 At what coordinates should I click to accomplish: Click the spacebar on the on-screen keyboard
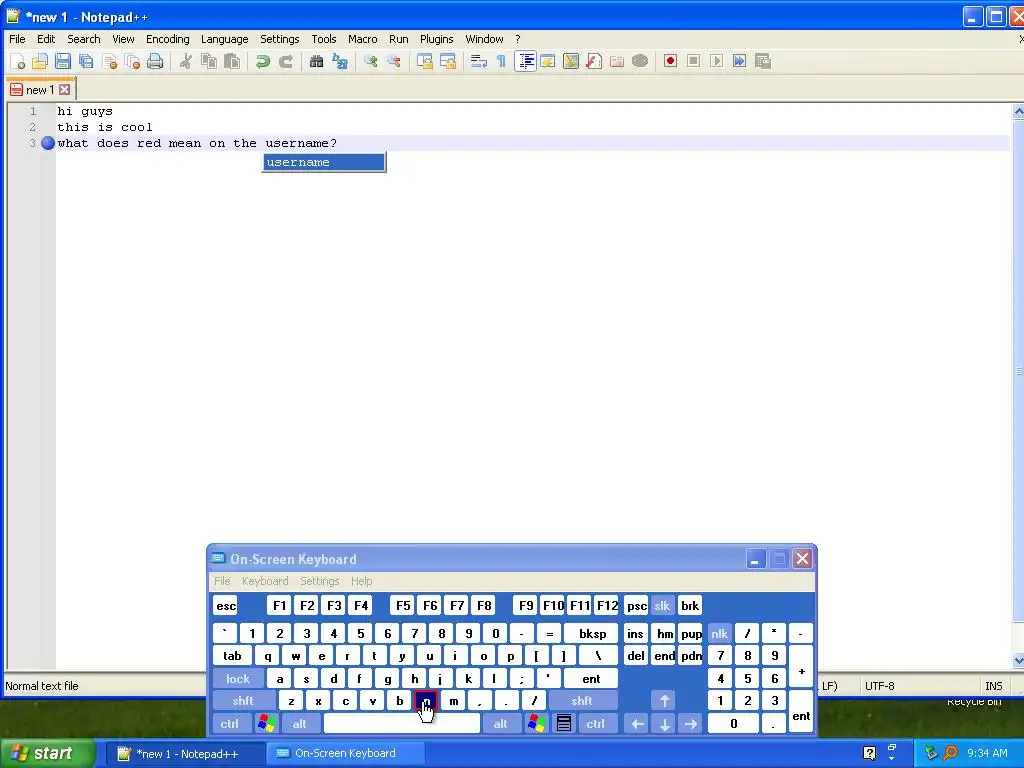click(x=402, y=724)
